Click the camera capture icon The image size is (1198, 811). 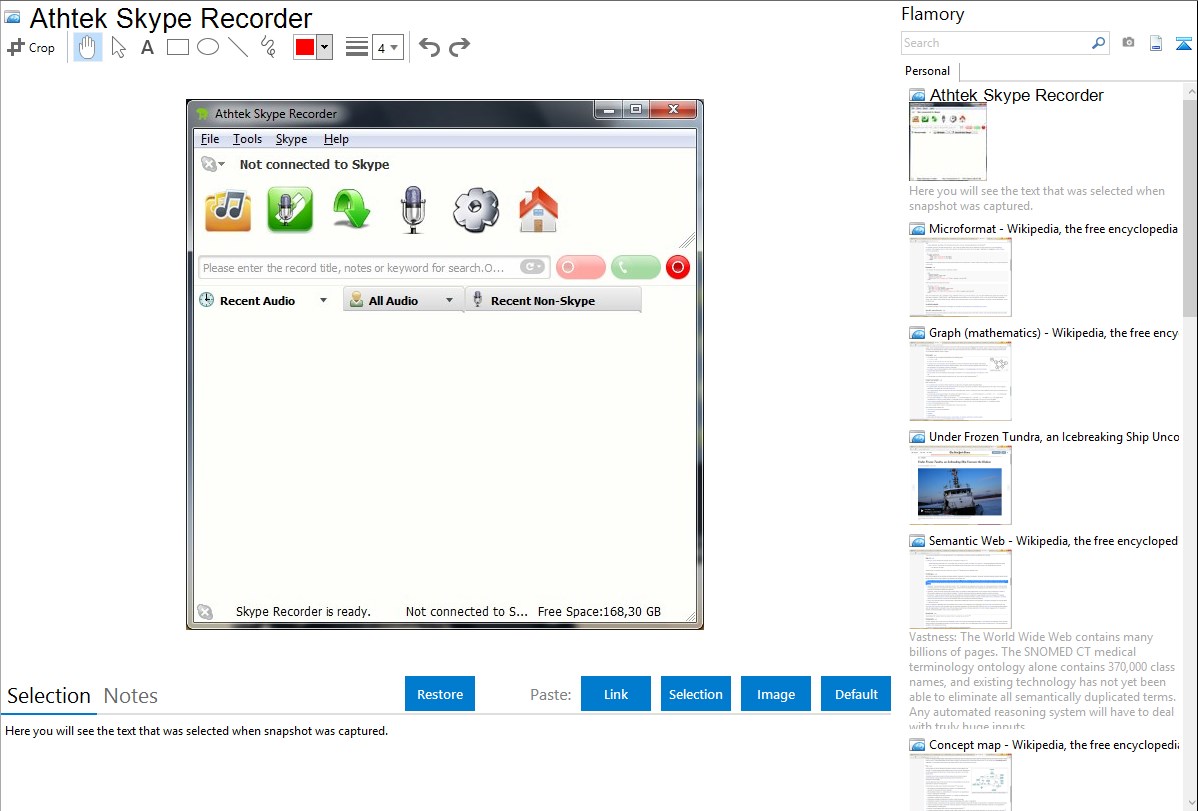pos(1128,43)
